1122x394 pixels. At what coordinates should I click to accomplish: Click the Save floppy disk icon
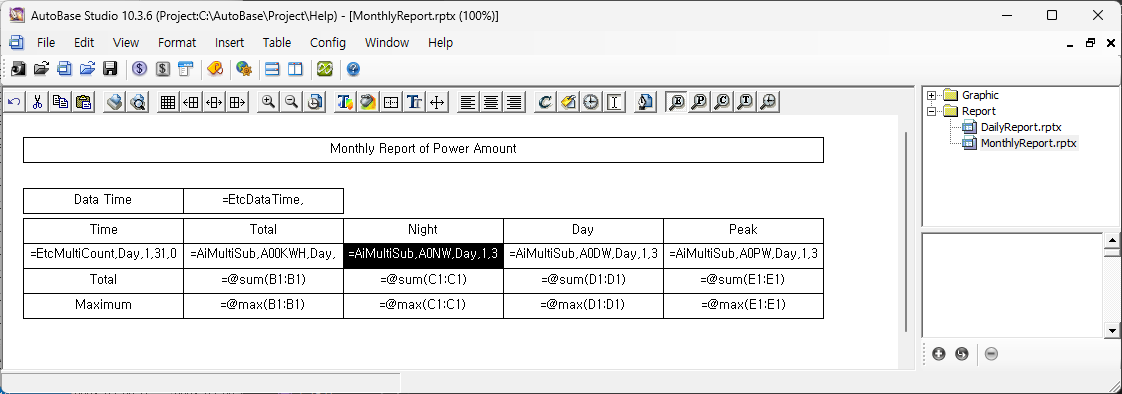coord(110,69)
